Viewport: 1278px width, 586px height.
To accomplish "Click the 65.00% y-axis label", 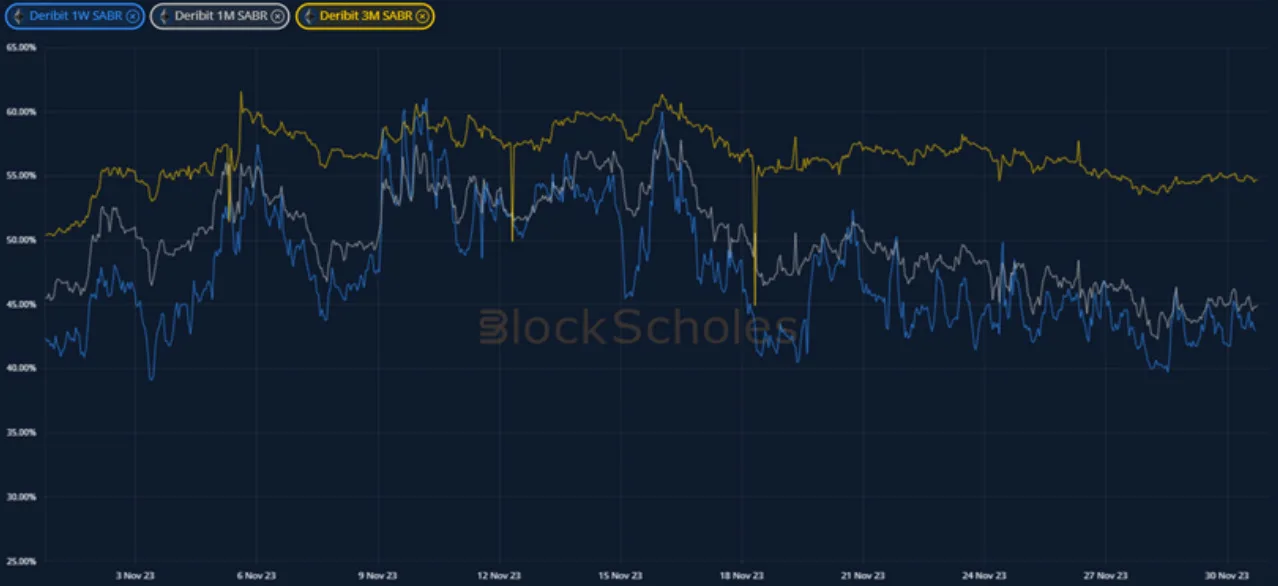I will (21, 47).
